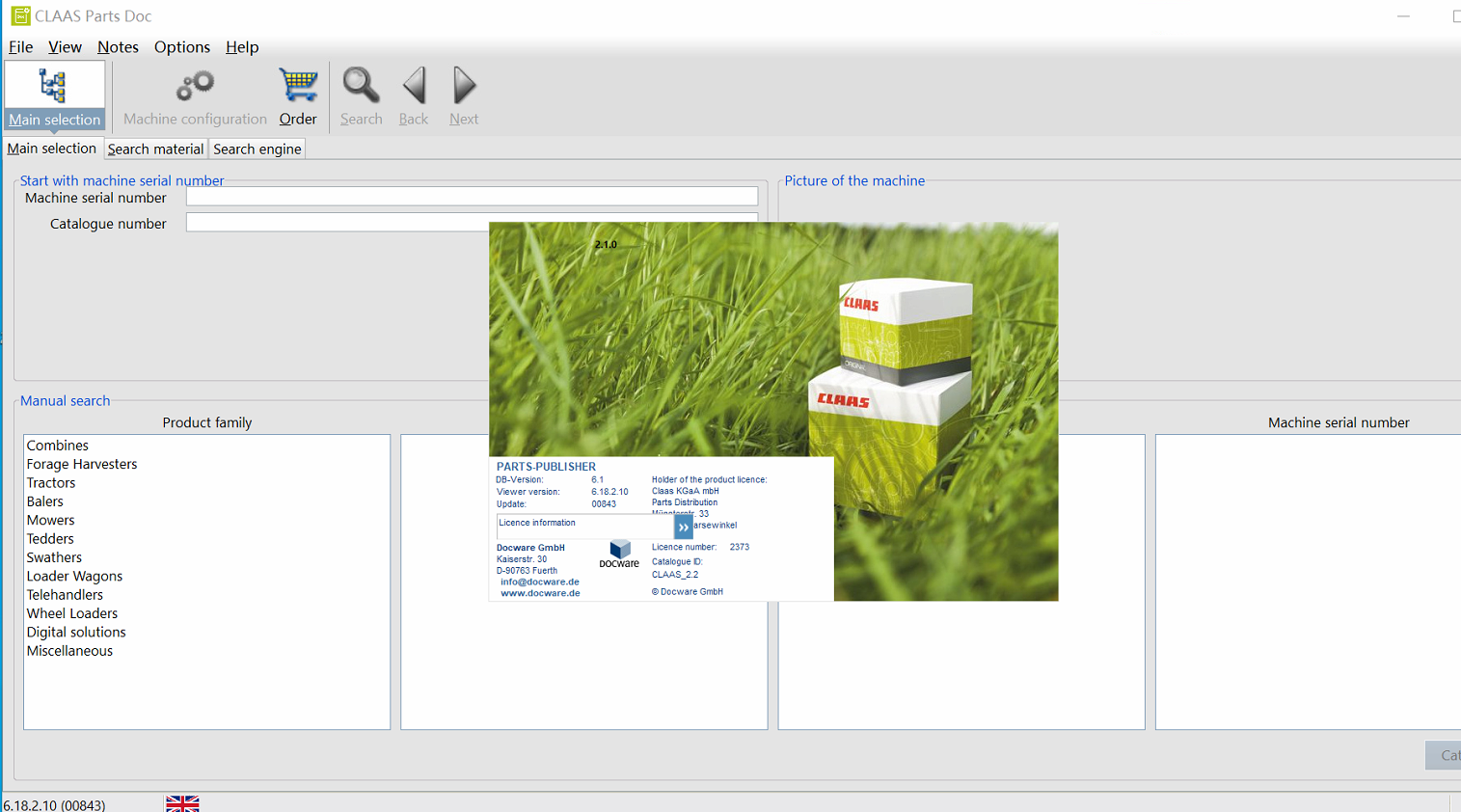Open the Order shopping cart icon
This screenshot has width=1461, height=812.
298,86
